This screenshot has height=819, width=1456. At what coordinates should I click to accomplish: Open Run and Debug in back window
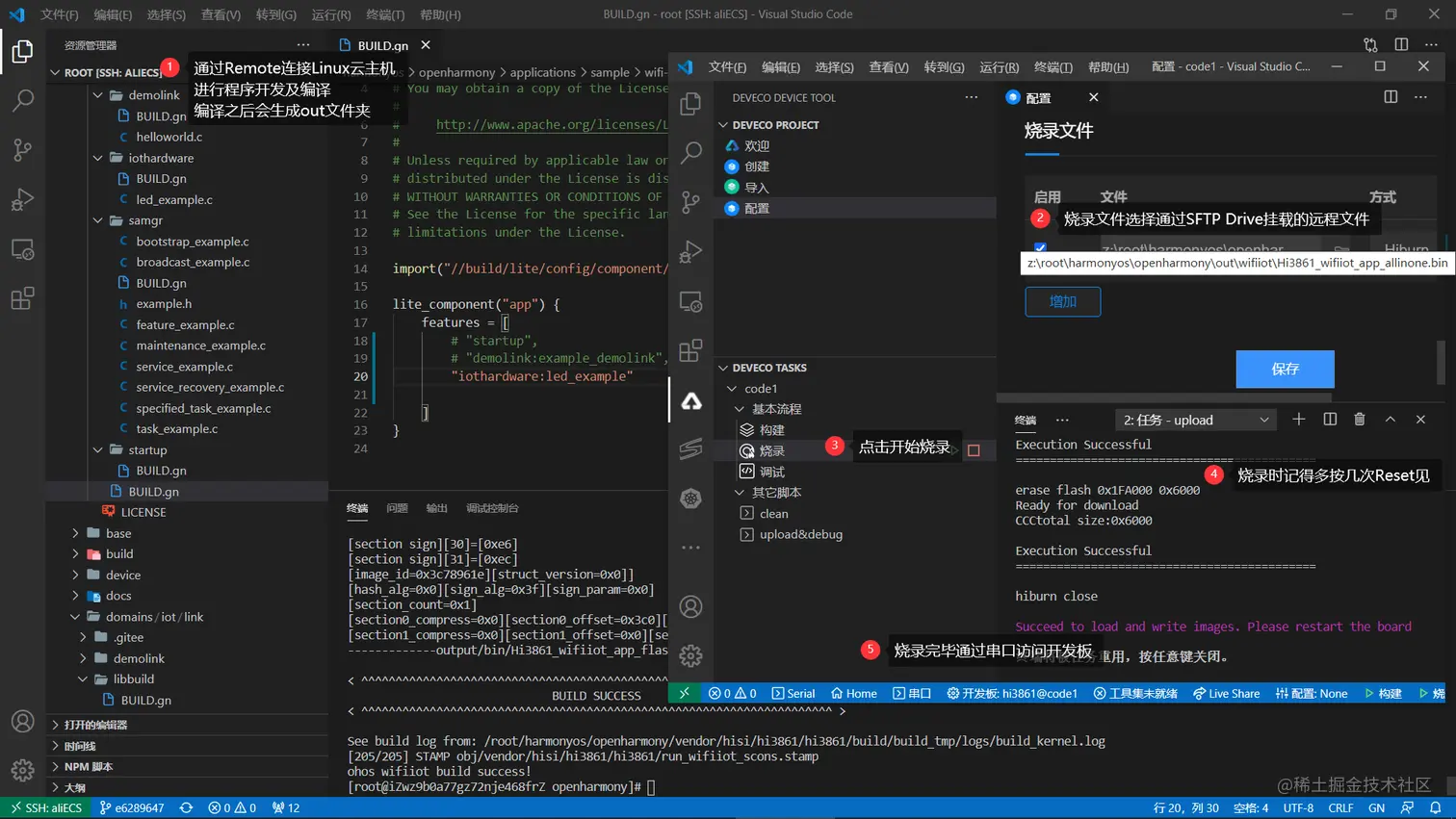[x=22, y=199]
